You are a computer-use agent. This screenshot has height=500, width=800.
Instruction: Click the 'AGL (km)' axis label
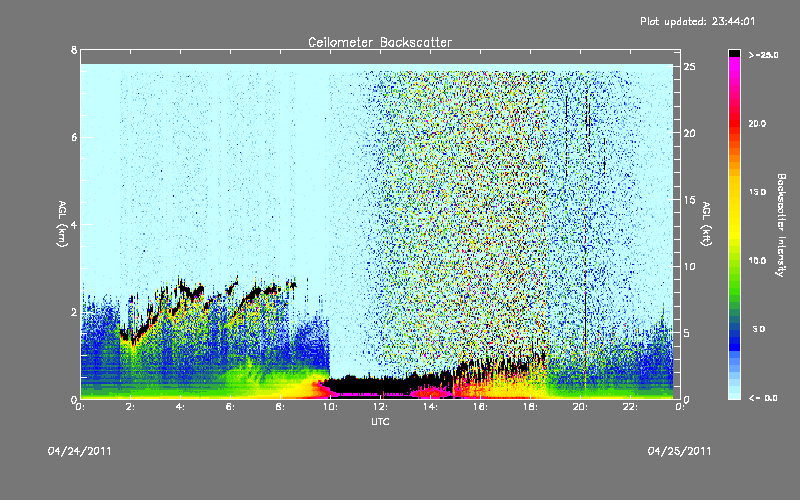tap(62, 224)
